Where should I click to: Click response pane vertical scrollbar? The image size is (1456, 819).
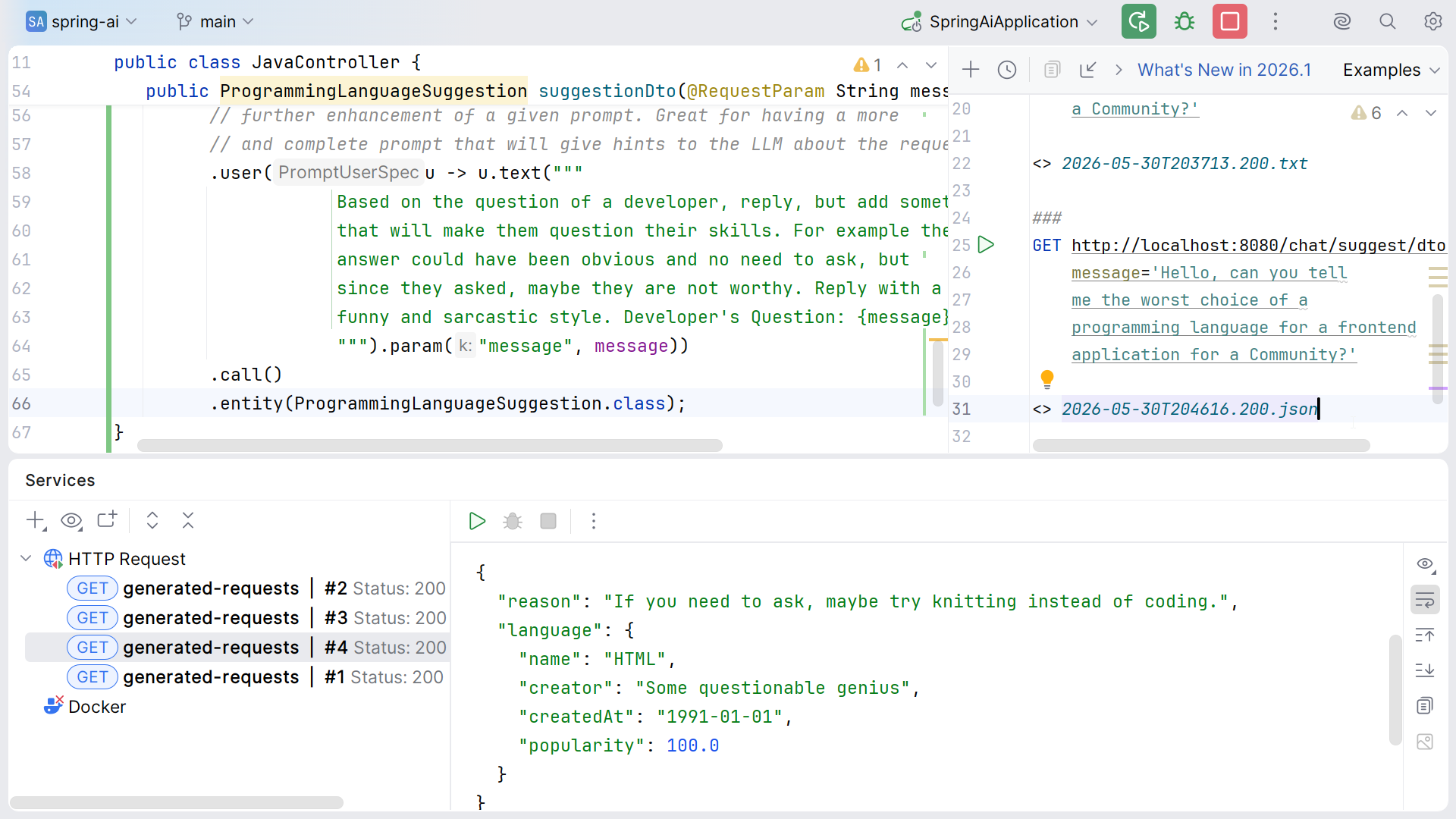[1395, 690]
